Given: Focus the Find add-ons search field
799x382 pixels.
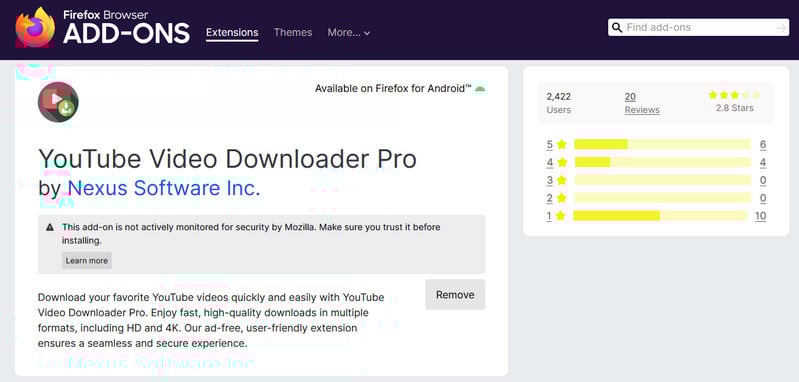Looking at the screenshot, I should [698, 28].
